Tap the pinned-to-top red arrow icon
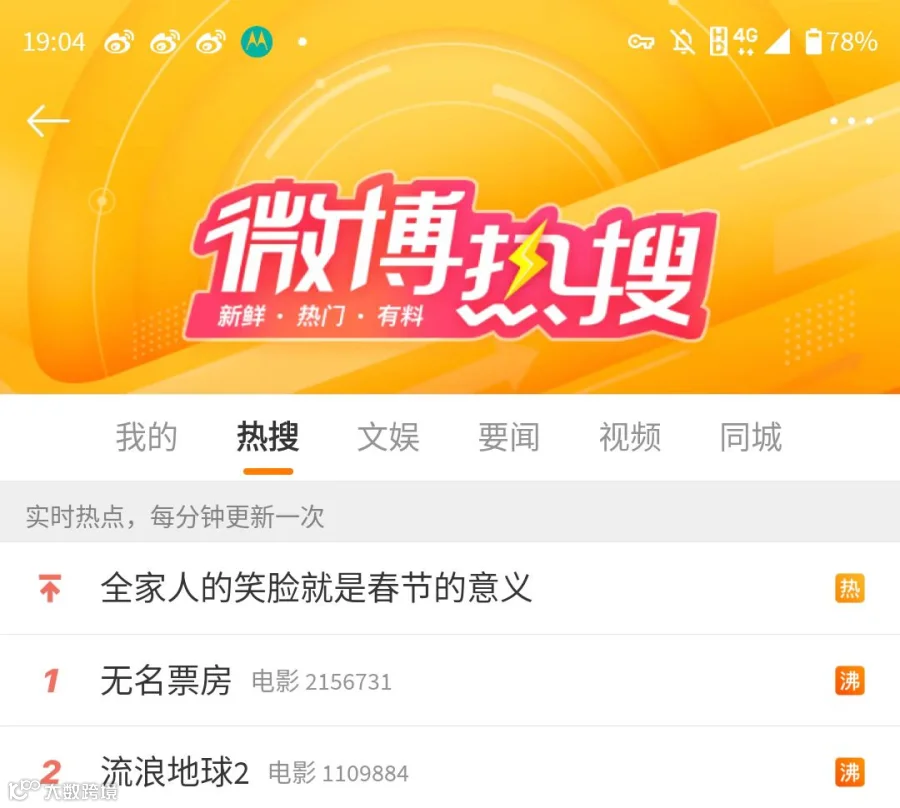The height and width of the screenshot is (808, 900). pos(50,588)
